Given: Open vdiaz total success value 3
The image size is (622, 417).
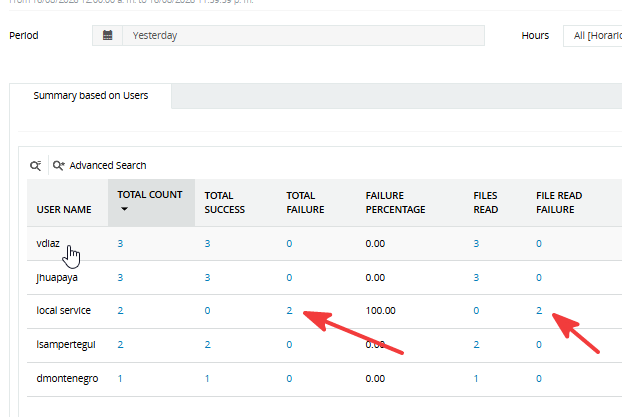Looking at the screenshot, I should coord(207,244).
